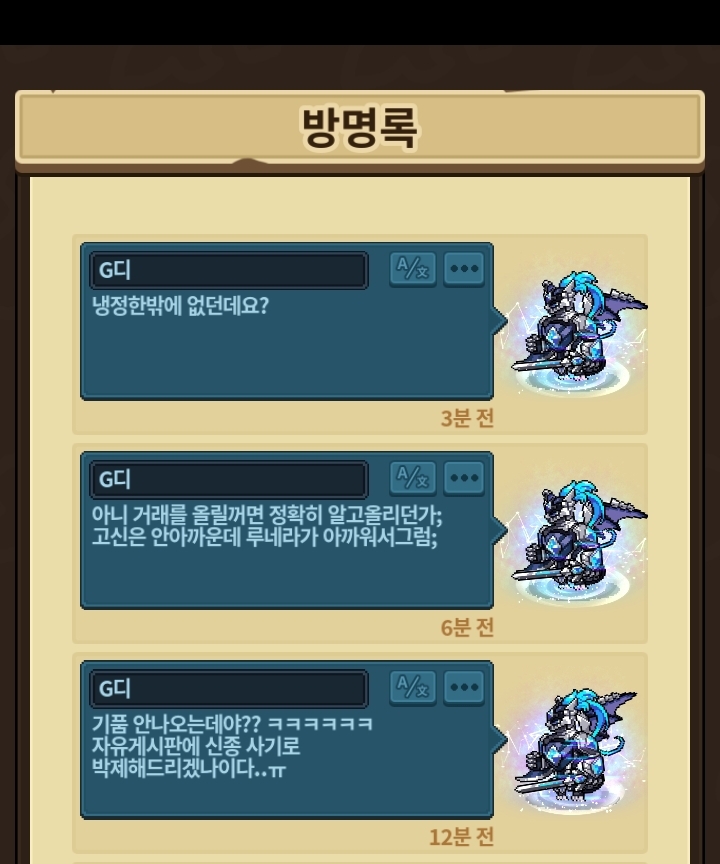Select the G디 name field in the first entry

pos(229,270)
